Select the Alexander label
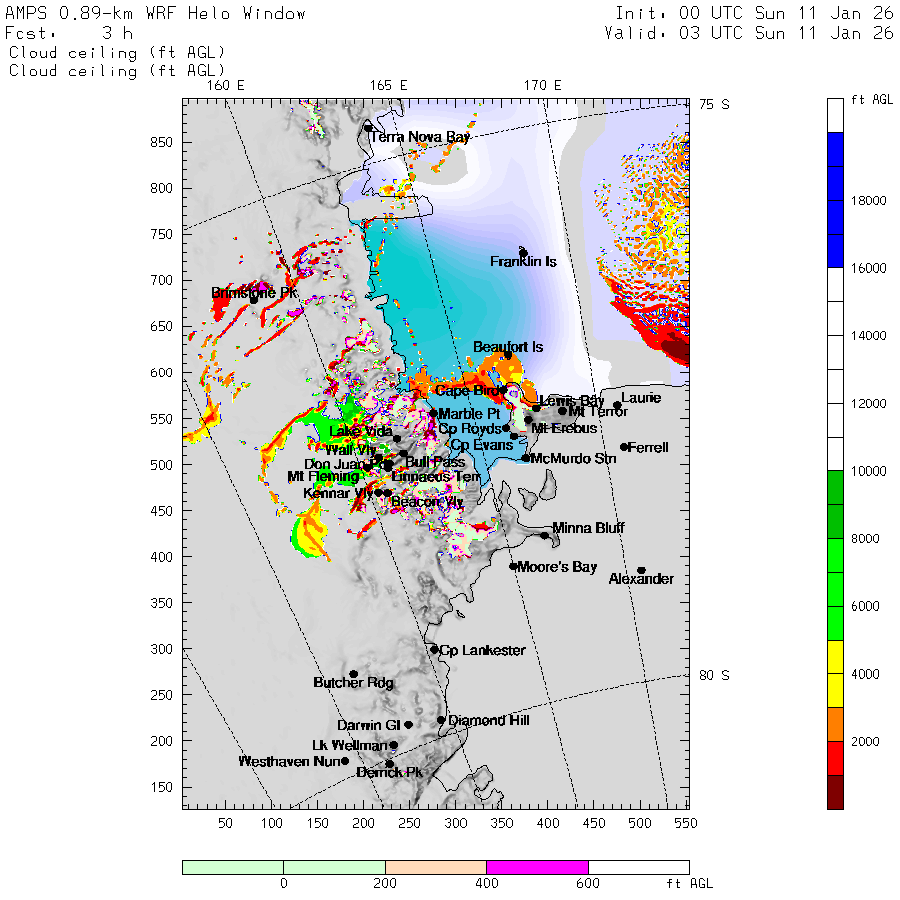Image resolution: width=900 pixels, height=900 pixels. pos(641,579)
